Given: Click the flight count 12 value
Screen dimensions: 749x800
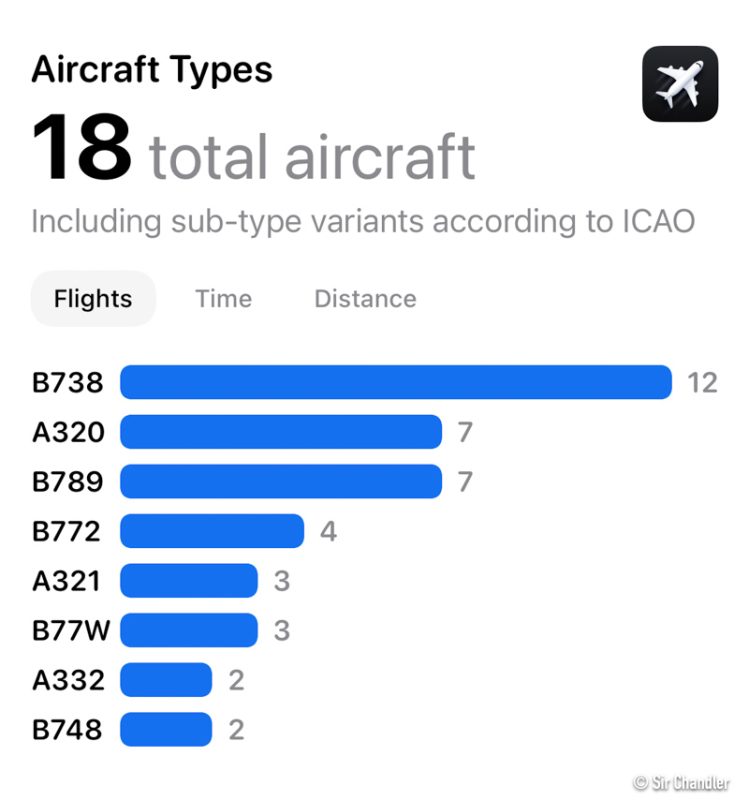Looking at the screenshot, I should pos(702,382).
